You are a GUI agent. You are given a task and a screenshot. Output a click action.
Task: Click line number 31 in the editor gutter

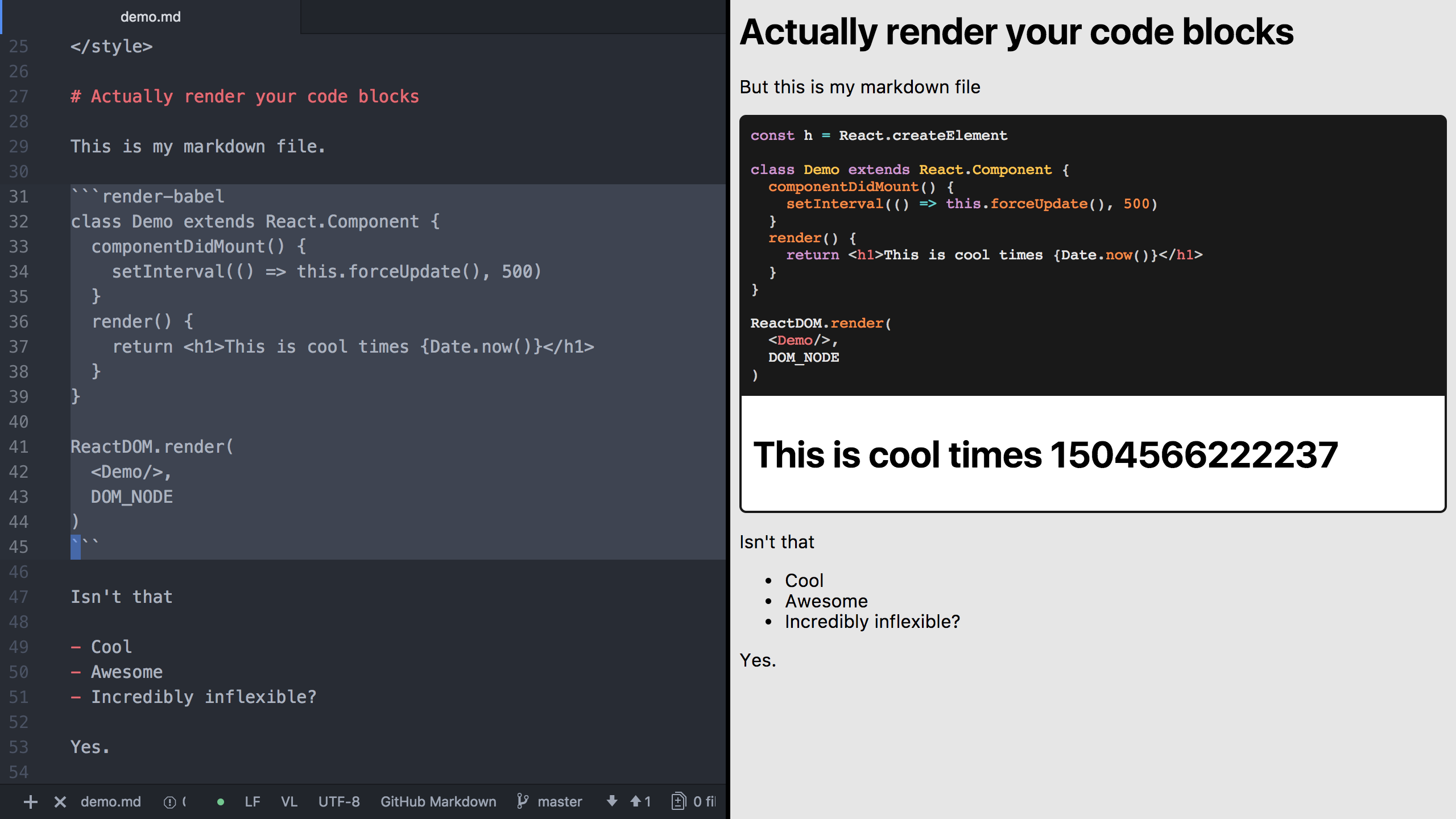point(19,196)
